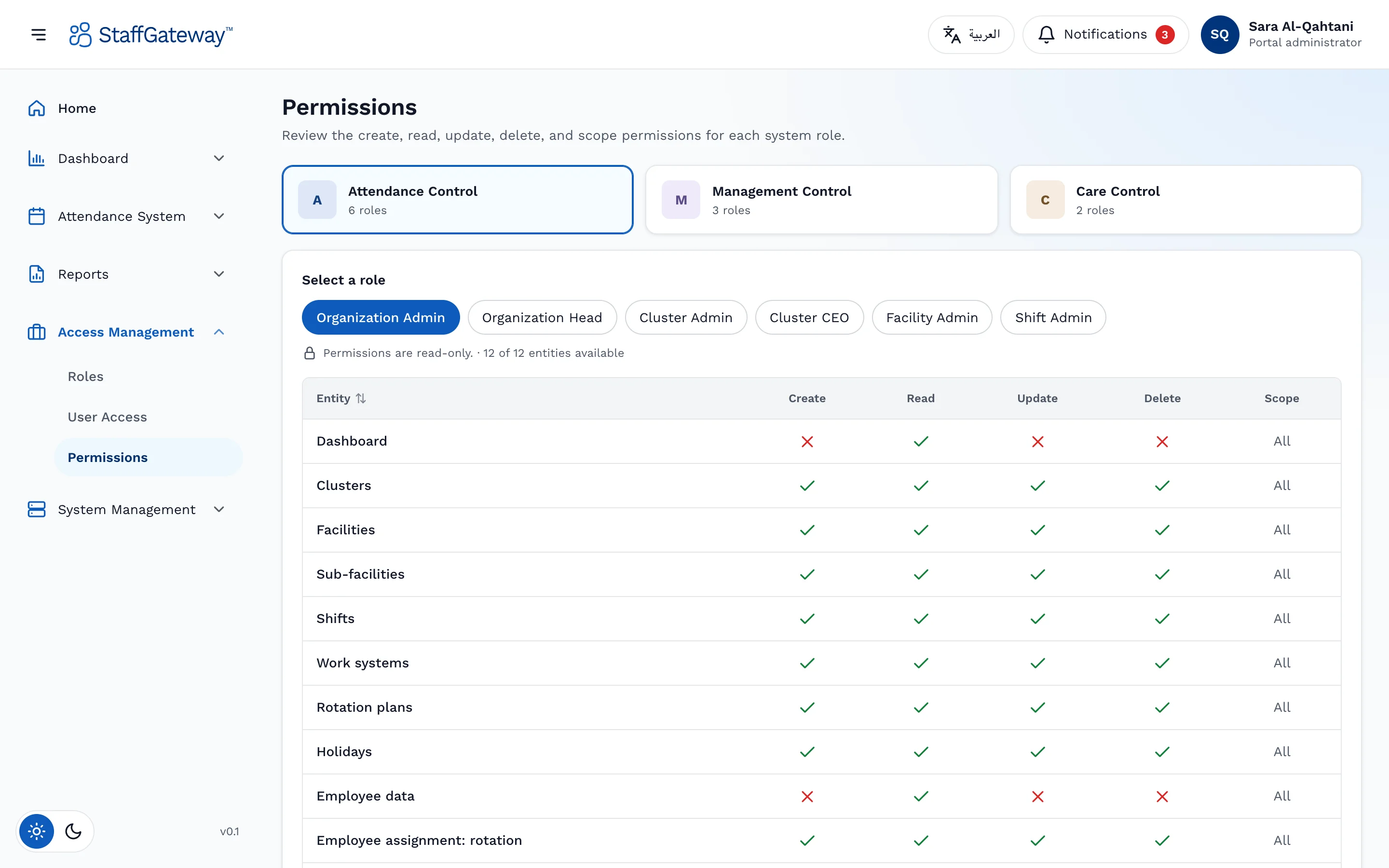Click the "Employee data" entity cell
This screenshot has width=1389, height=868.
[x=365, y=796]
